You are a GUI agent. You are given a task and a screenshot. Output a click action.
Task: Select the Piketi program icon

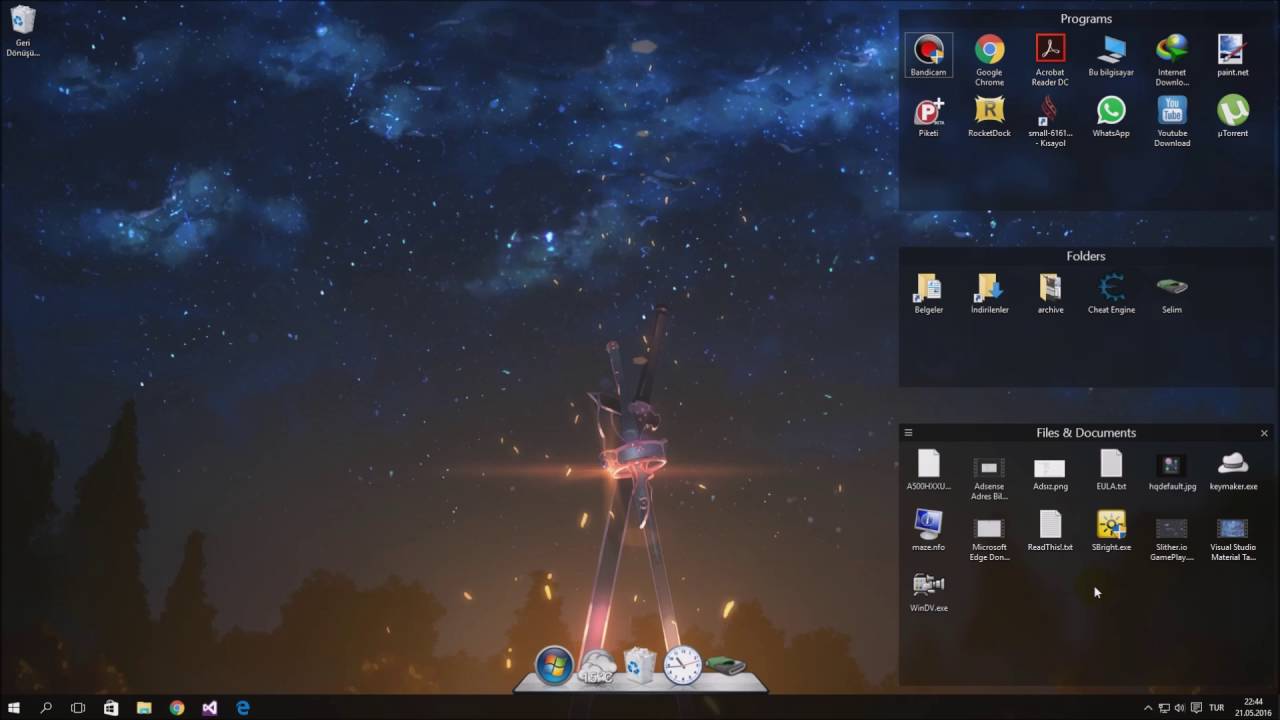point(929,116)
